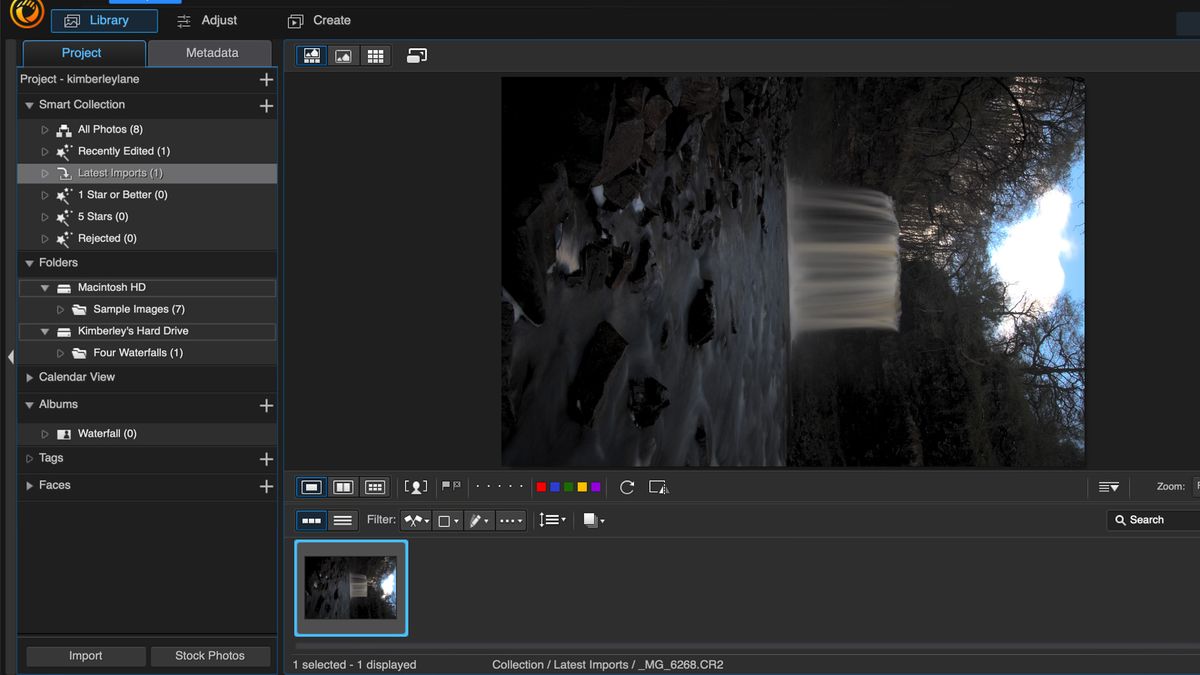Collapse the Smart Collection section
The width and height of the screenshot is (1200, 675).
28,104
